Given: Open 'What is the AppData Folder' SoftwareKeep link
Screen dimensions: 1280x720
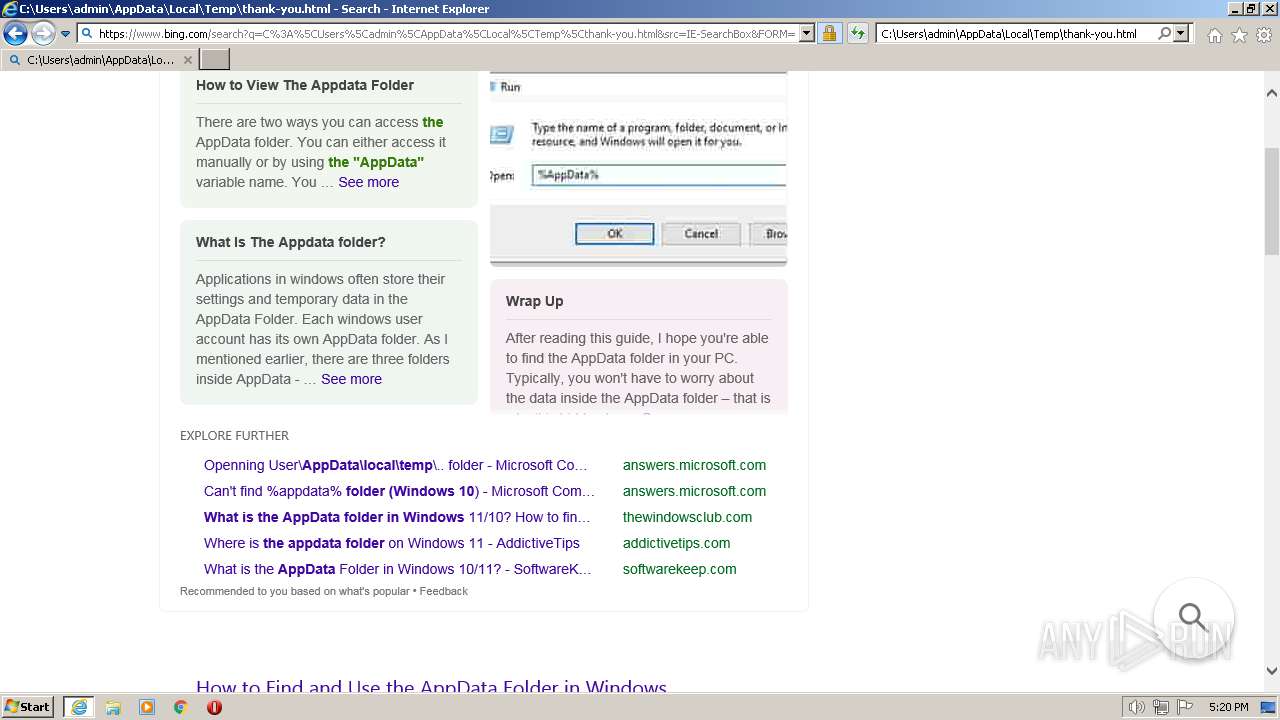Looking at the screenshot, I should tap(398, 569).
